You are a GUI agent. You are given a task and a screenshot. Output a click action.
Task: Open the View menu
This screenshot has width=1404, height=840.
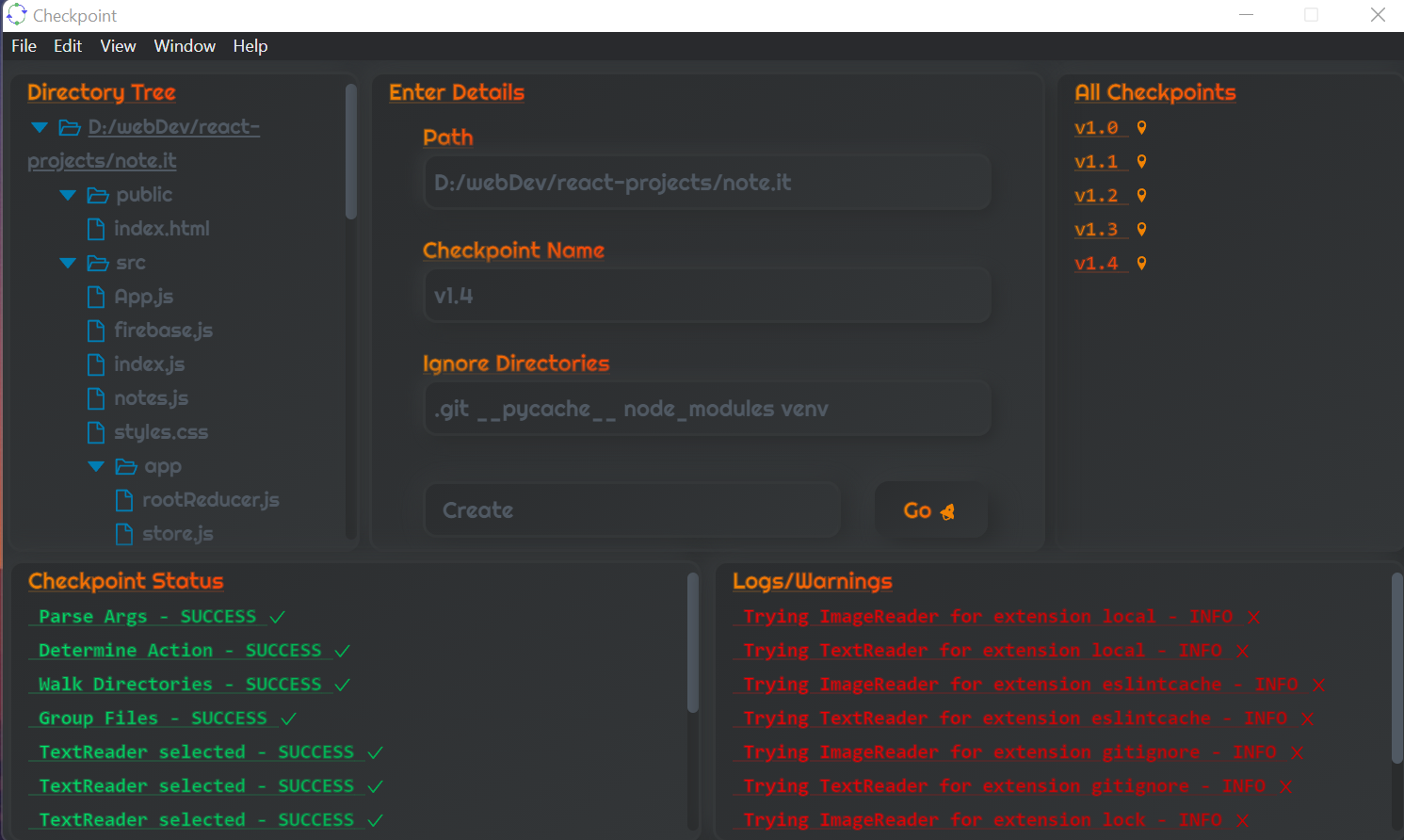tap(118, 46)
